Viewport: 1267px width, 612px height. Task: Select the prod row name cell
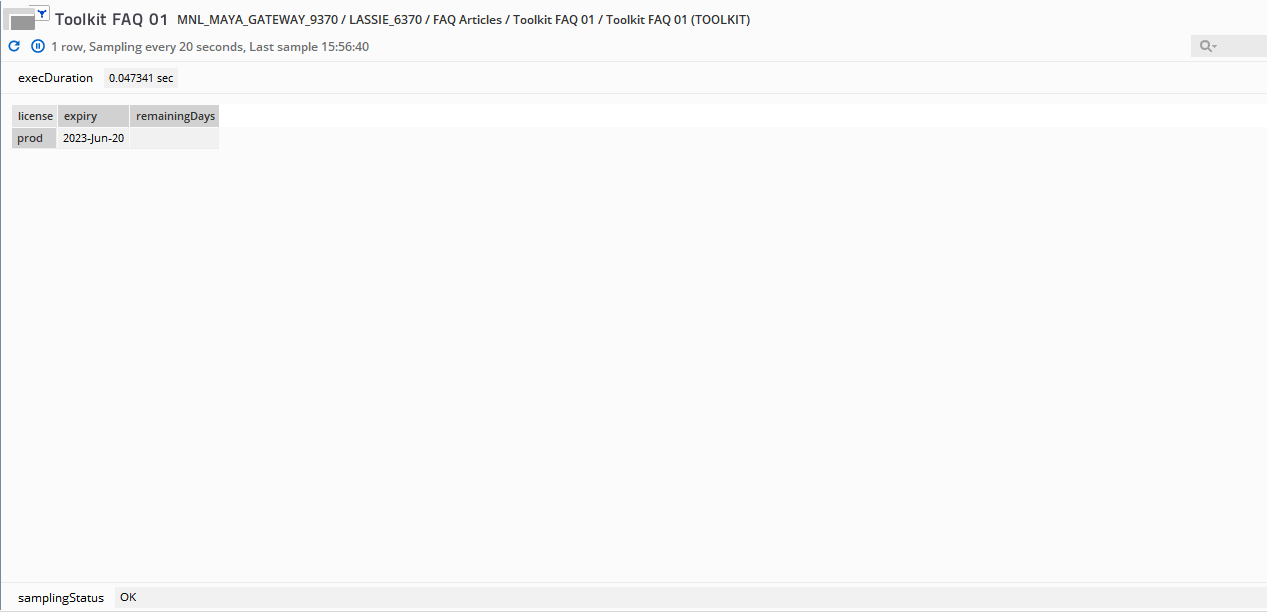[x=35, y=138]
